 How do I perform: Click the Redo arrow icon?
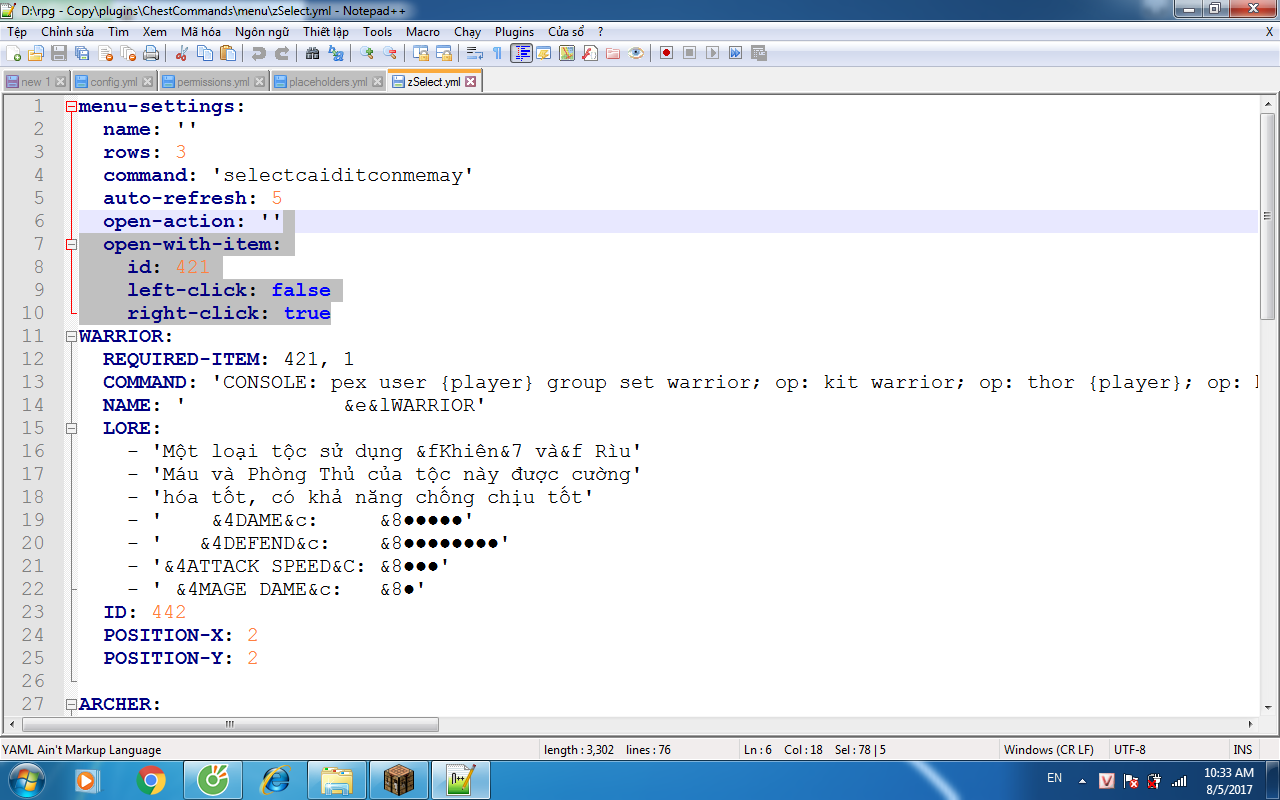point(282,53)
